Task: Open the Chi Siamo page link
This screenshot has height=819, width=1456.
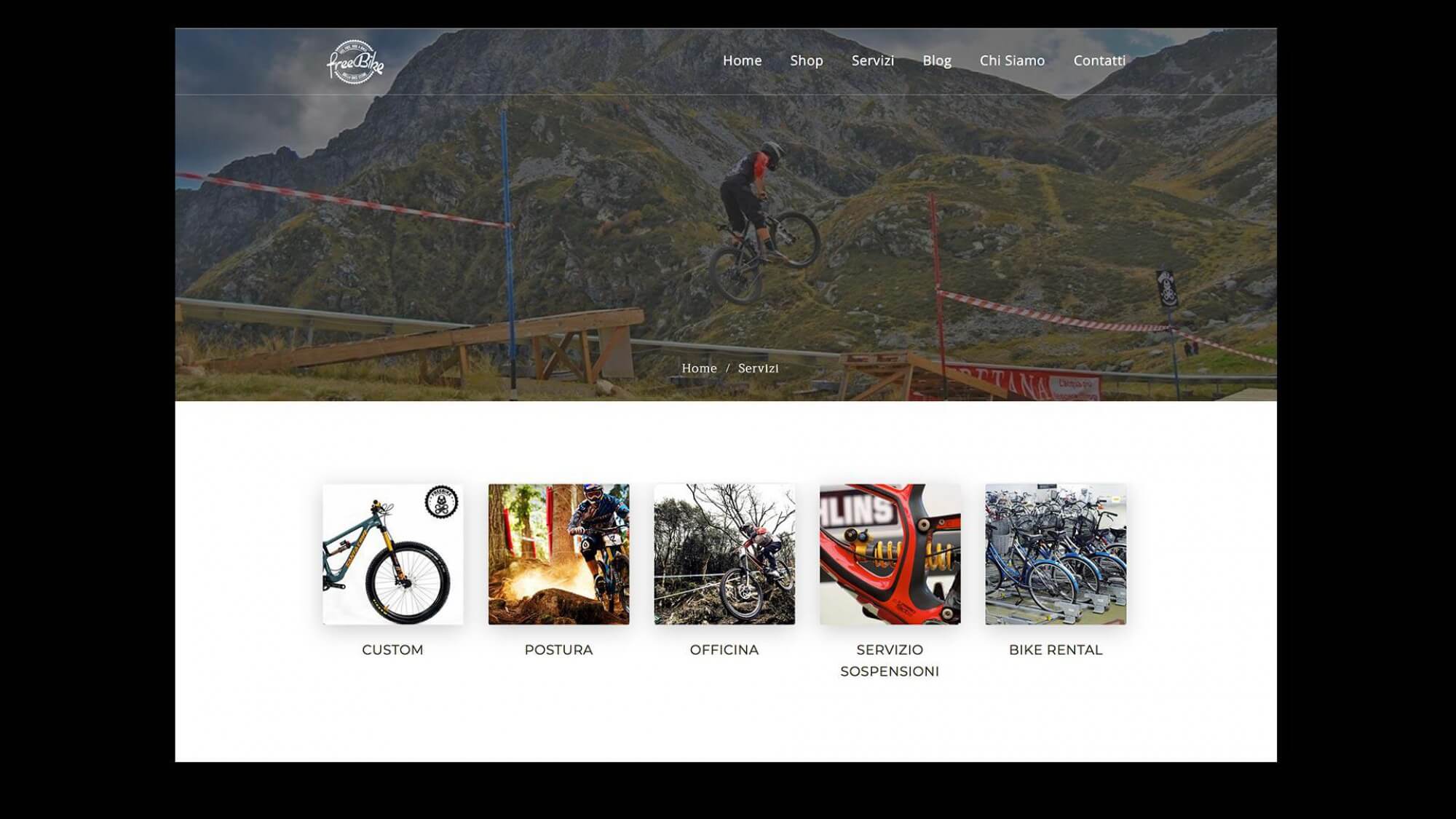Action: pyautogui.click(x=1012, y=60)
